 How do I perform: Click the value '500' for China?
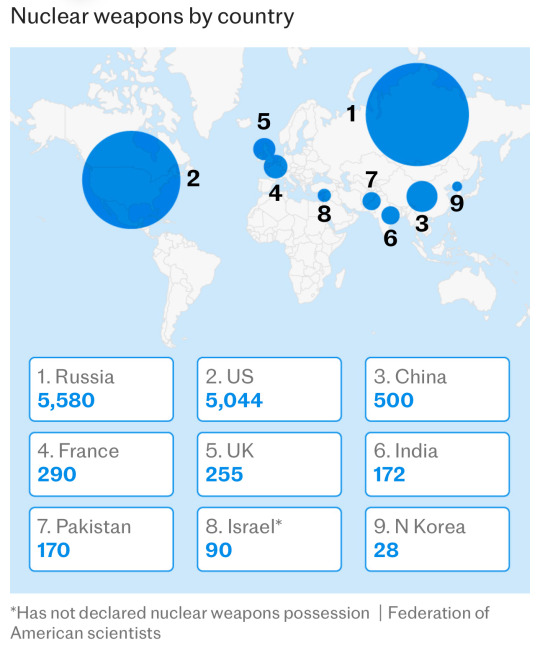click(x=393, y=401)
